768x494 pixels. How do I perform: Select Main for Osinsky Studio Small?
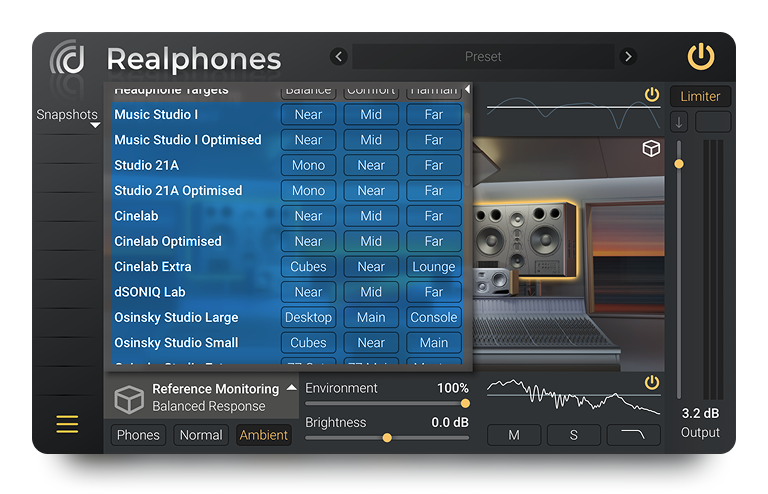pyautogui.click(x=433, y=343)
